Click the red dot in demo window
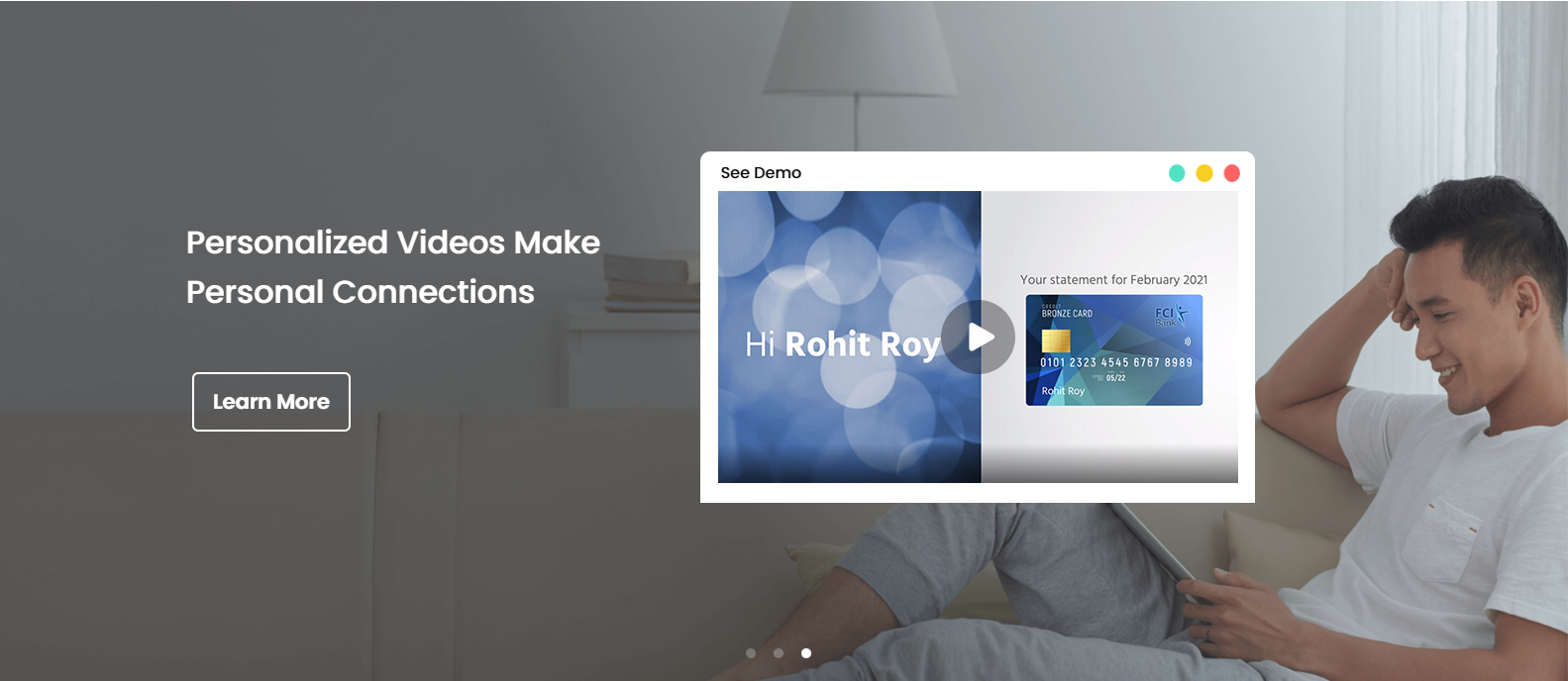The height and width of the screenshot is (681, 1568). point(1232,173)
